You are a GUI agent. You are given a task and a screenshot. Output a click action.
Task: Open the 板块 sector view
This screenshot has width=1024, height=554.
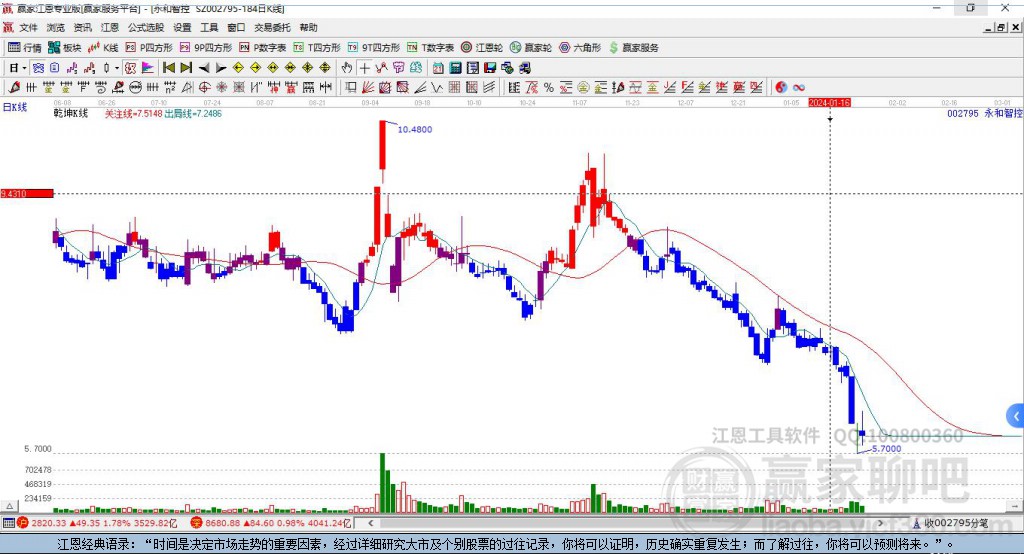click(x=65, y=48)
